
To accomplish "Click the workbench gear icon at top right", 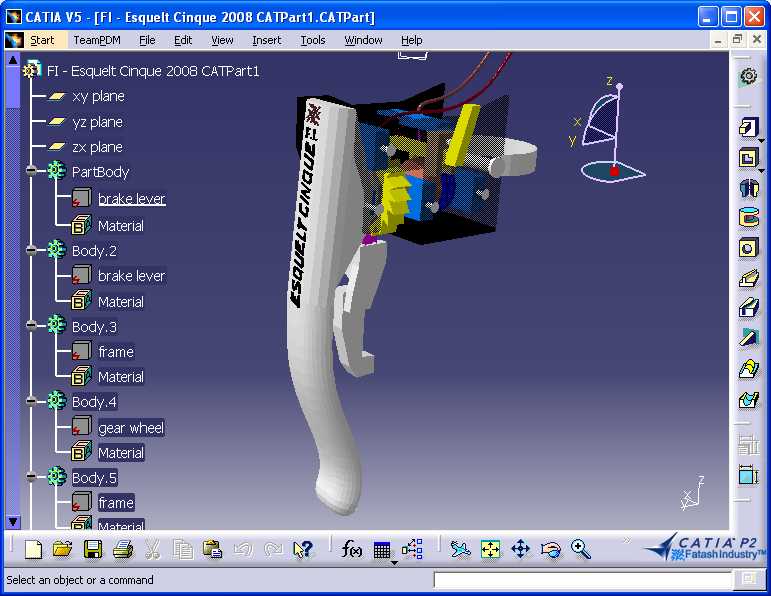I will point(748,76).
